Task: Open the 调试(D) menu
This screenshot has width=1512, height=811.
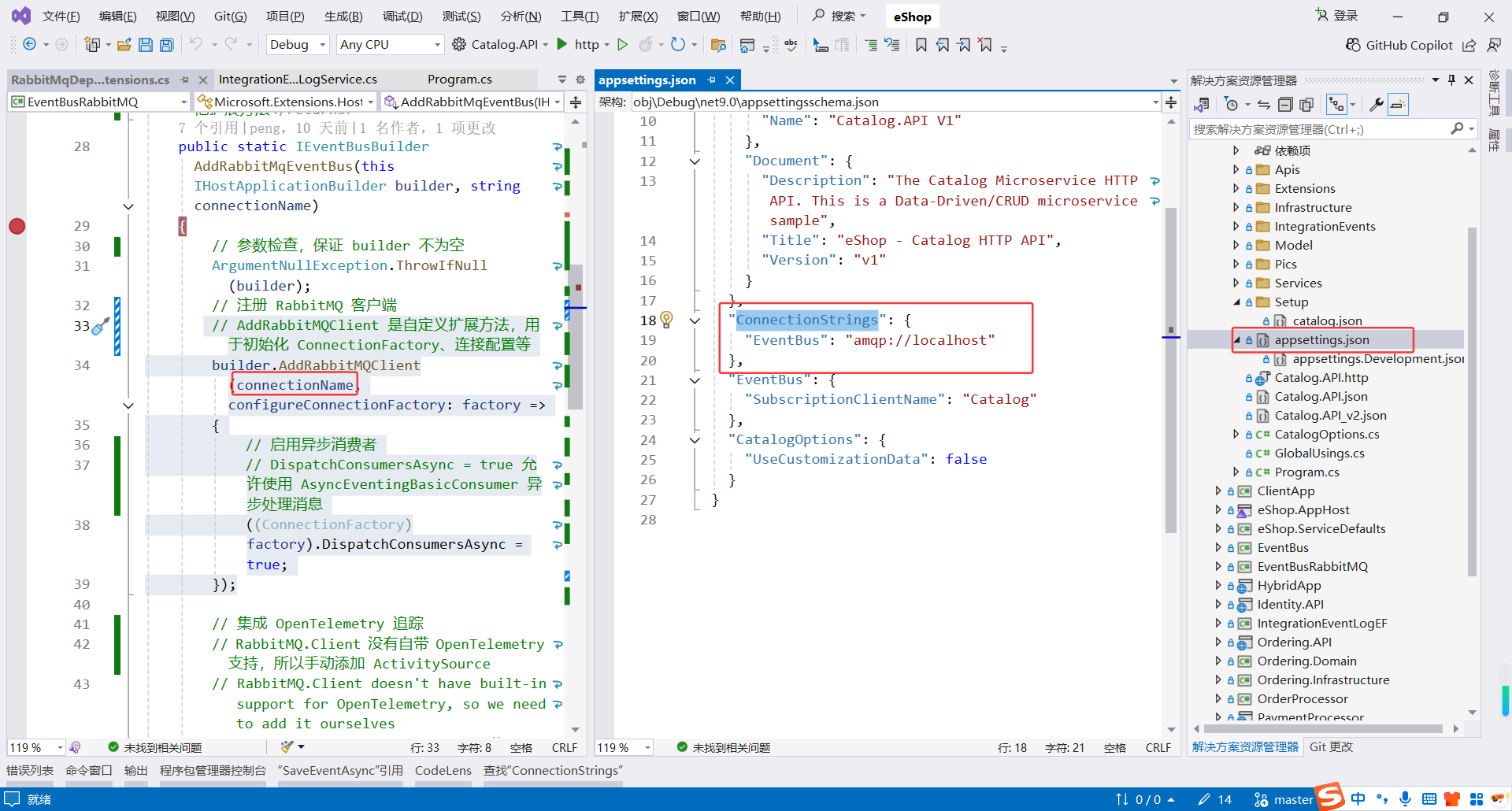Action: (x=402, y=17)
